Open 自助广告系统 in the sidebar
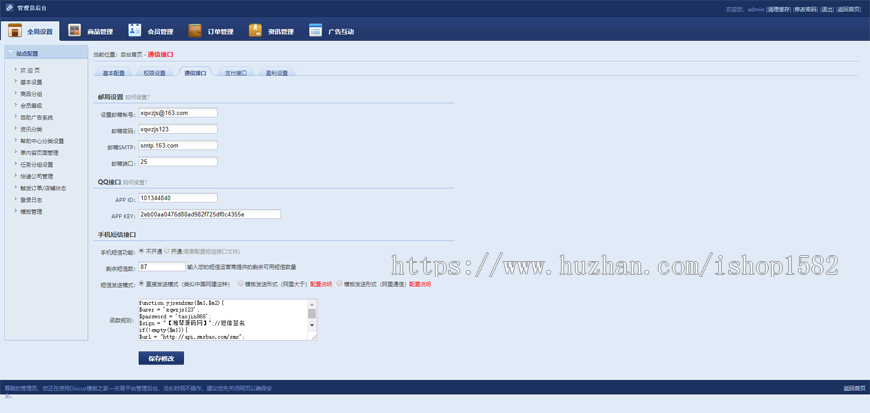The height and width of the screenshot is (413, 870). pyautogui.click(x=37, y=118)
